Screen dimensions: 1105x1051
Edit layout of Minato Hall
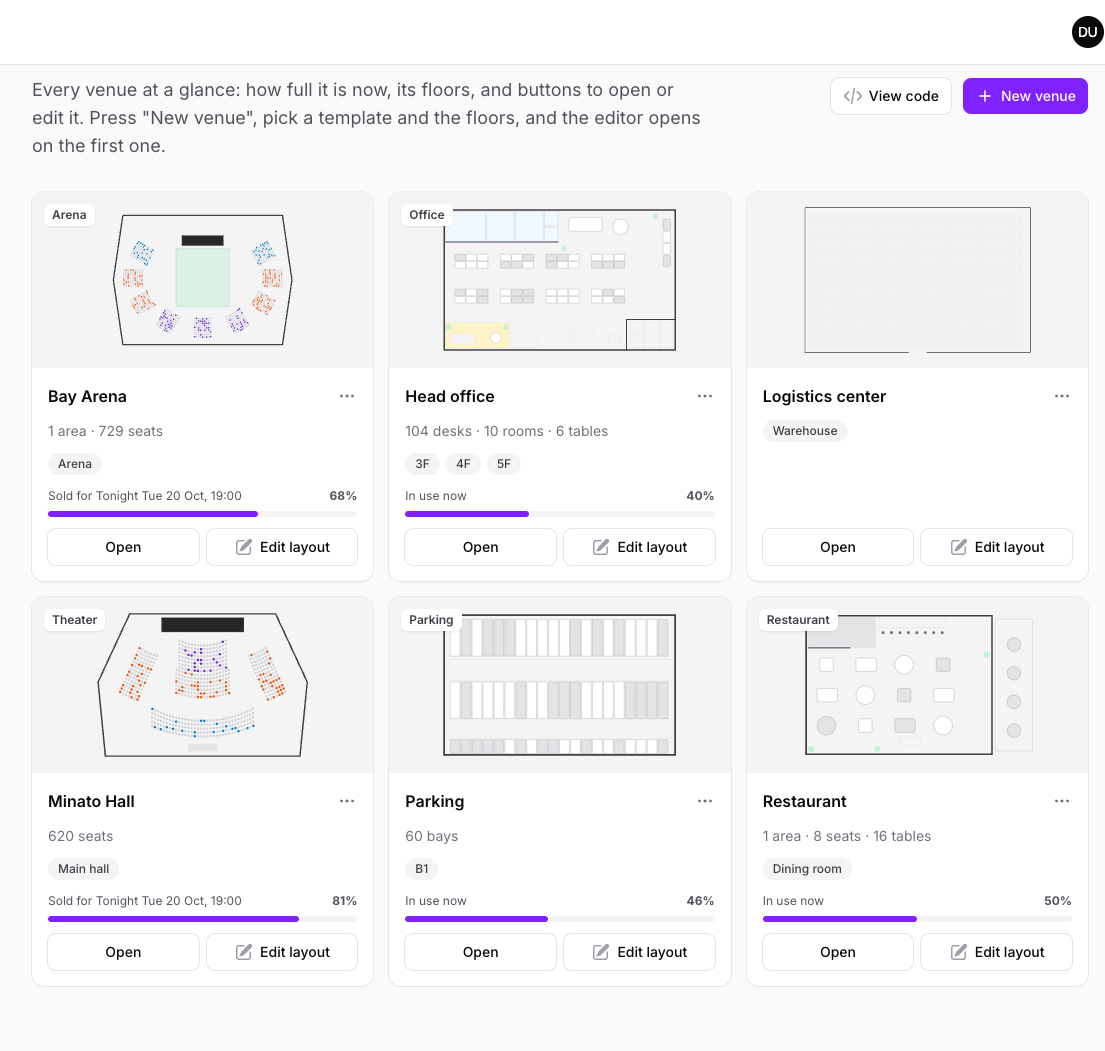pyautogui.click(x=282, y=952)
